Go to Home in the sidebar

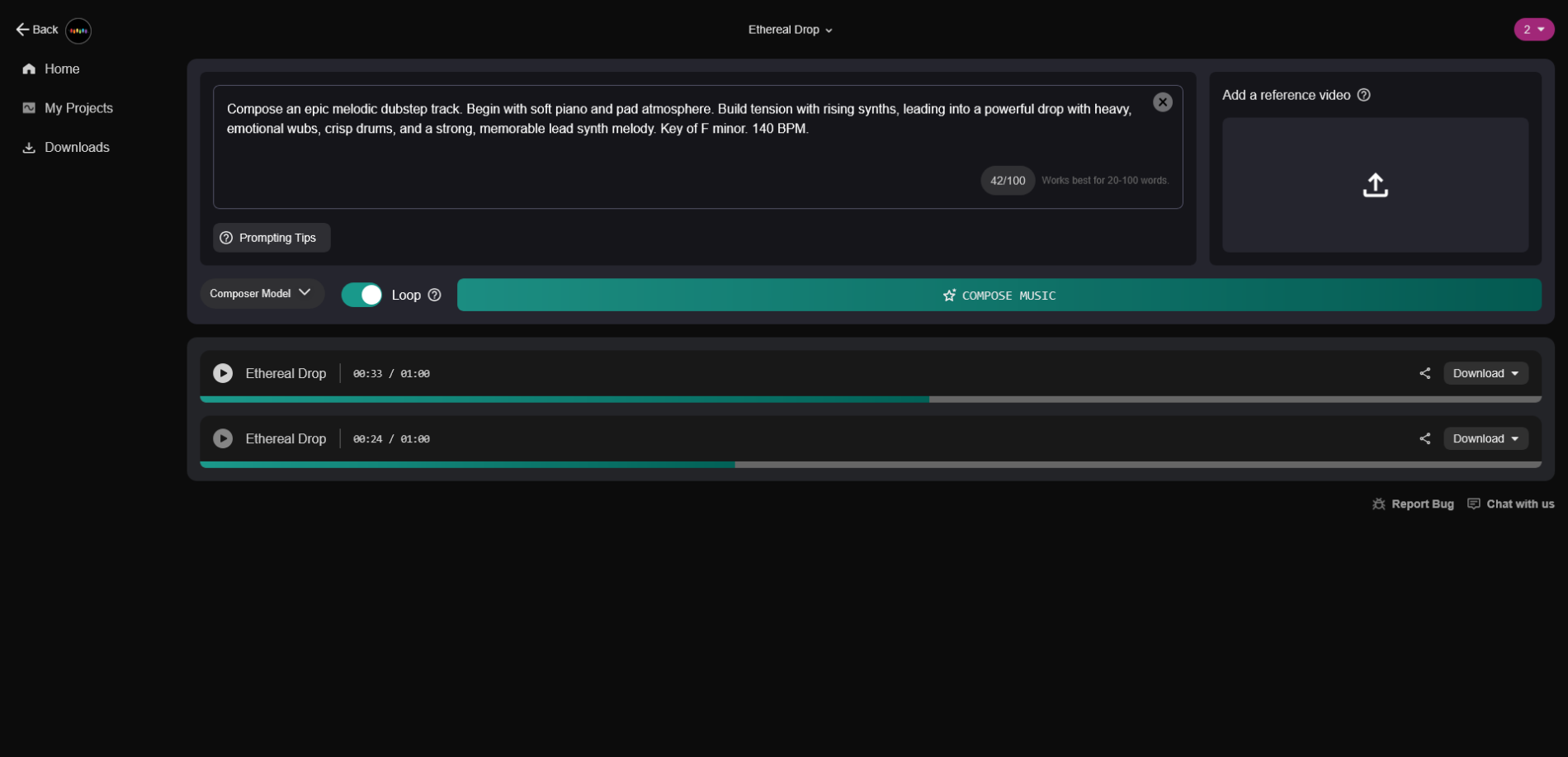point(62,69)
